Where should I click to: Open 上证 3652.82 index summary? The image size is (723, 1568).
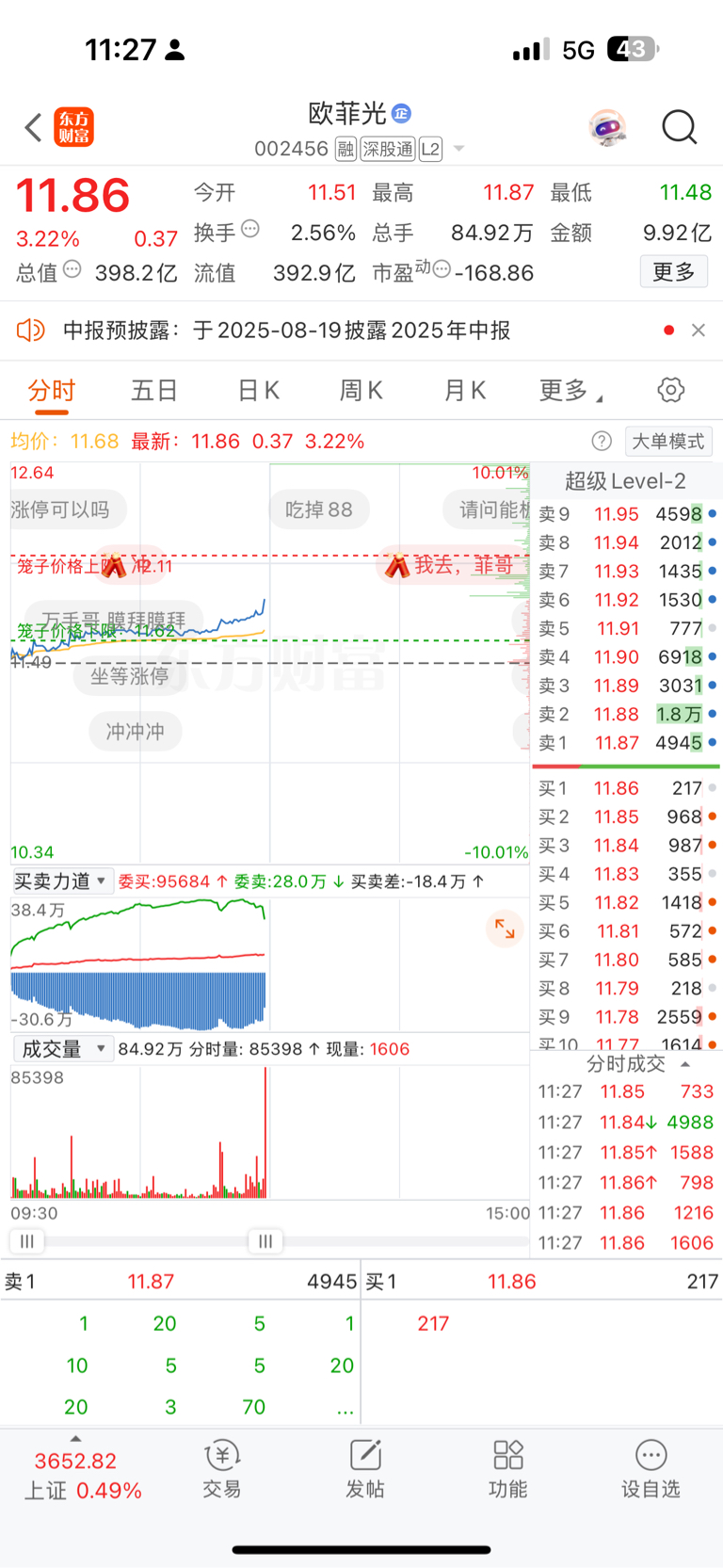[83, 1476]
